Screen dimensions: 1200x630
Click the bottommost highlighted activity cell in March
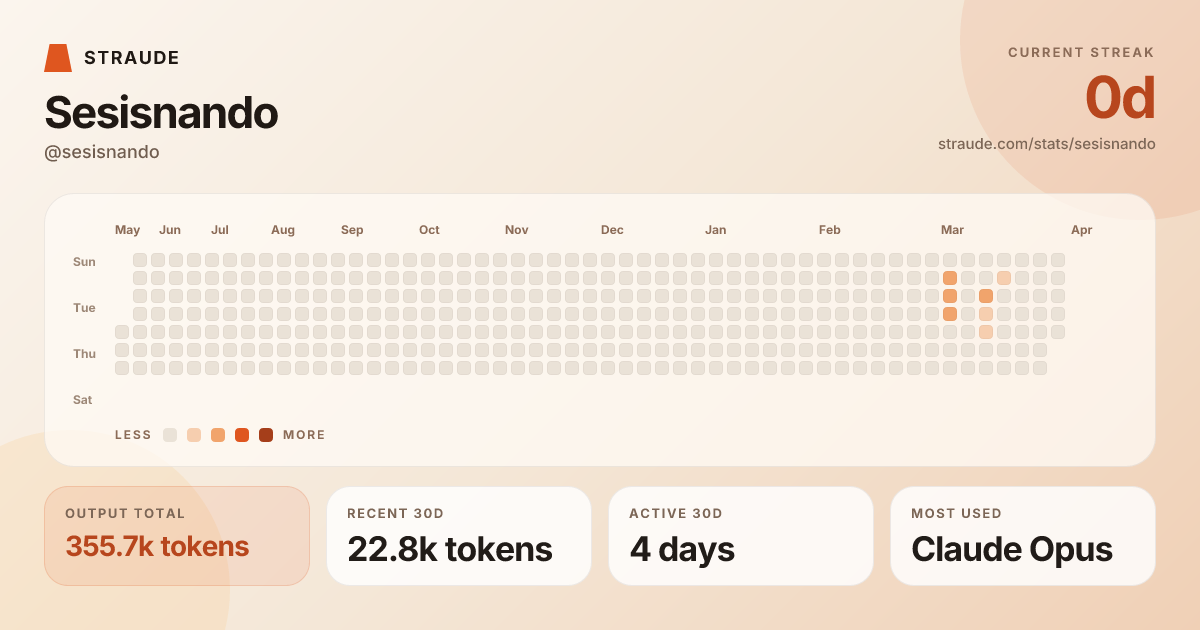point(986,332)
